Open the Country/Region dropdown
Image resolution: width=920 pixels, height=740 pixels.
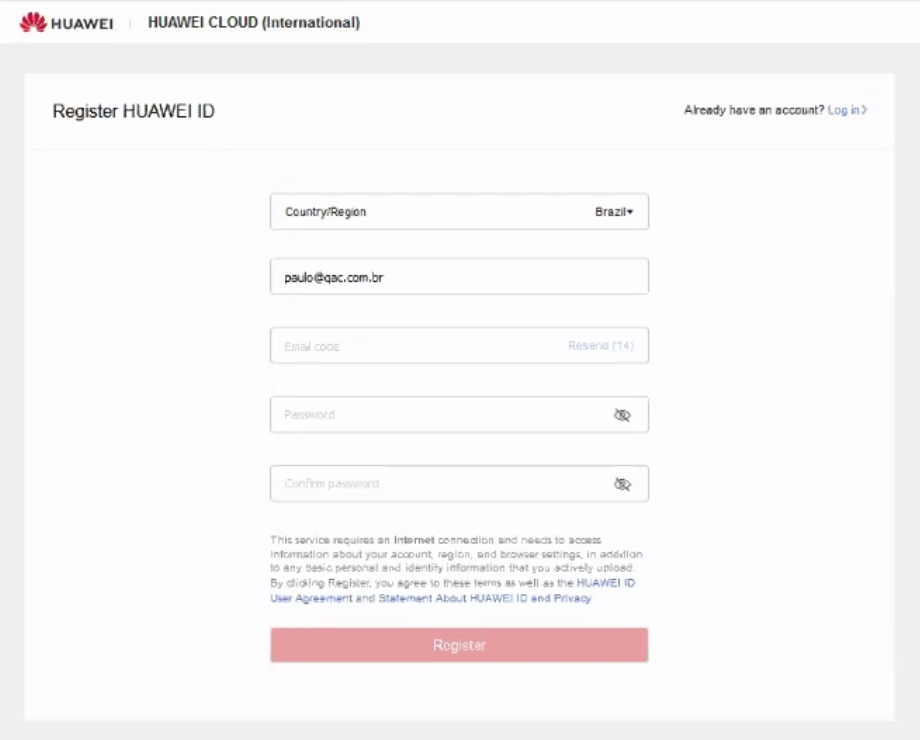(458, 212)
